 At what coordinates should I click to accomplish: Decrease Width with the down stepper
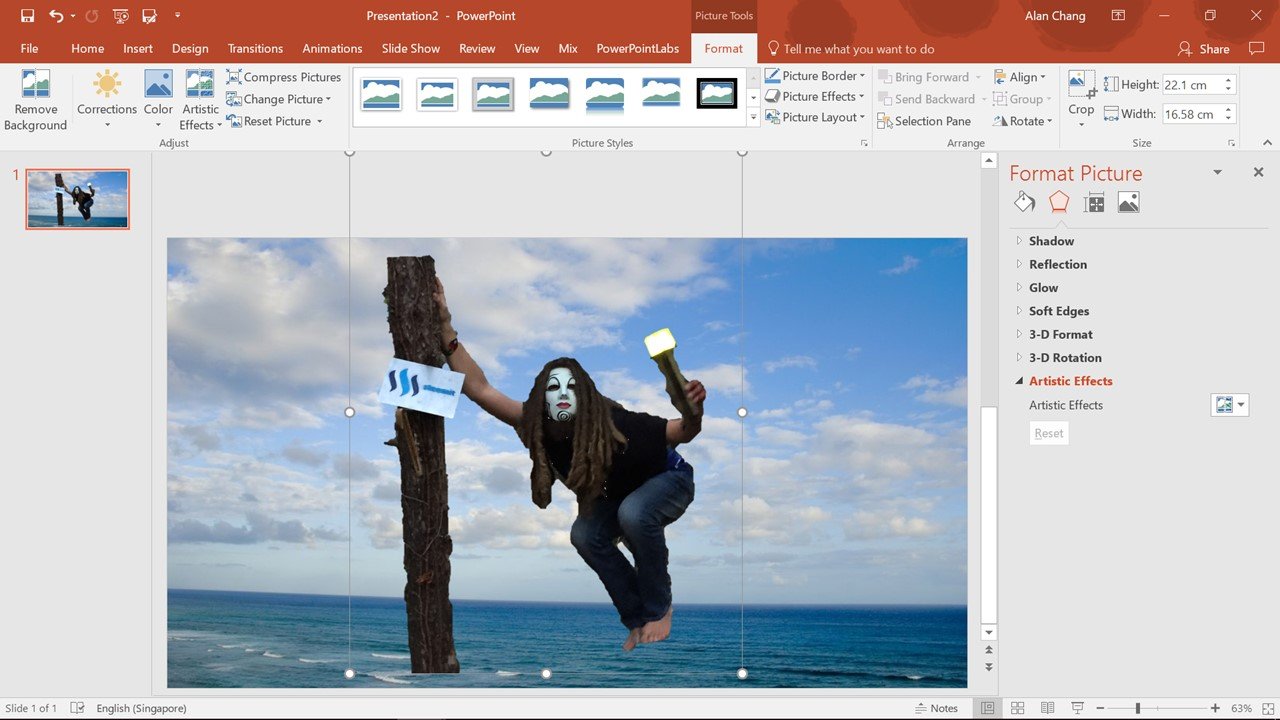coord(1229,119)
